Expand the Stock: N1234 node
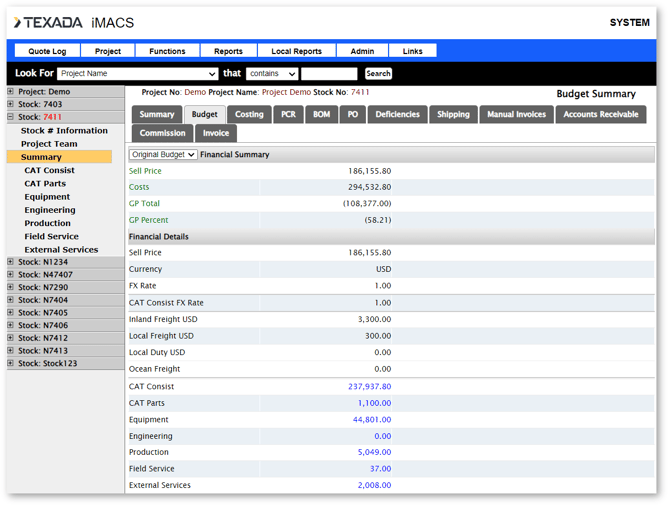668x505 pixels. (x=11, y=262)
